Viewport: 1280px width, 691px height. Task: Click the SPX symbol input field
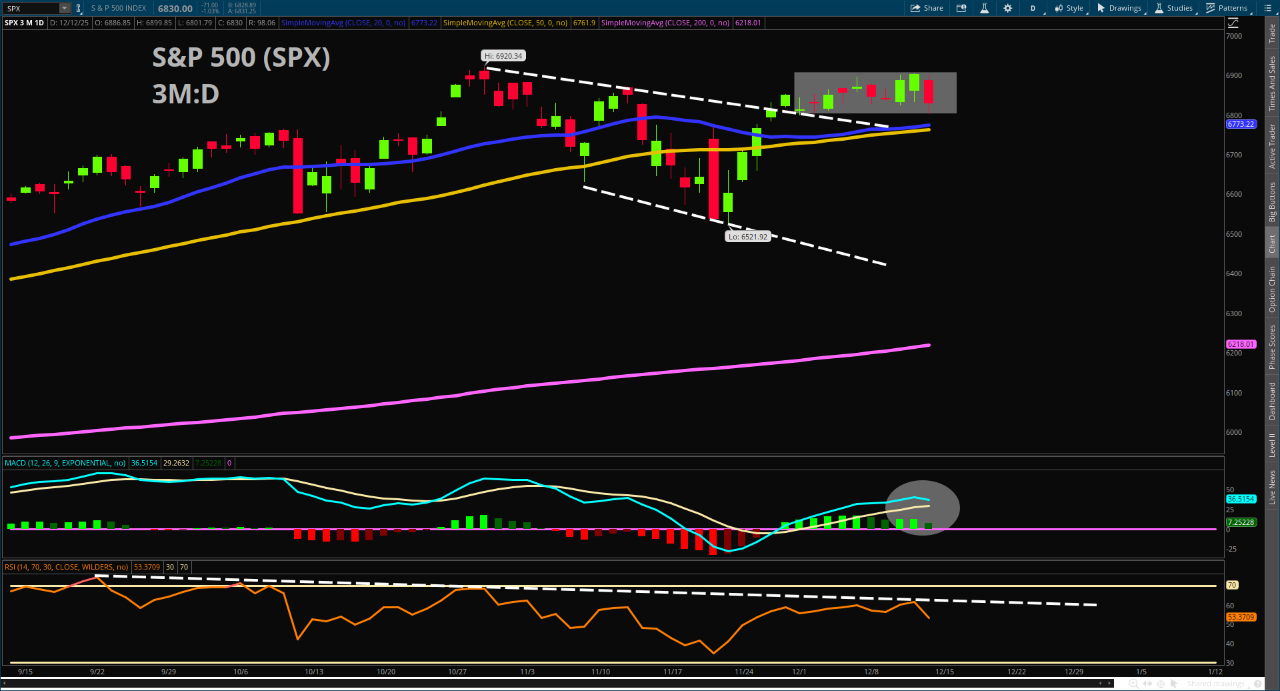[x=30, y=8]
